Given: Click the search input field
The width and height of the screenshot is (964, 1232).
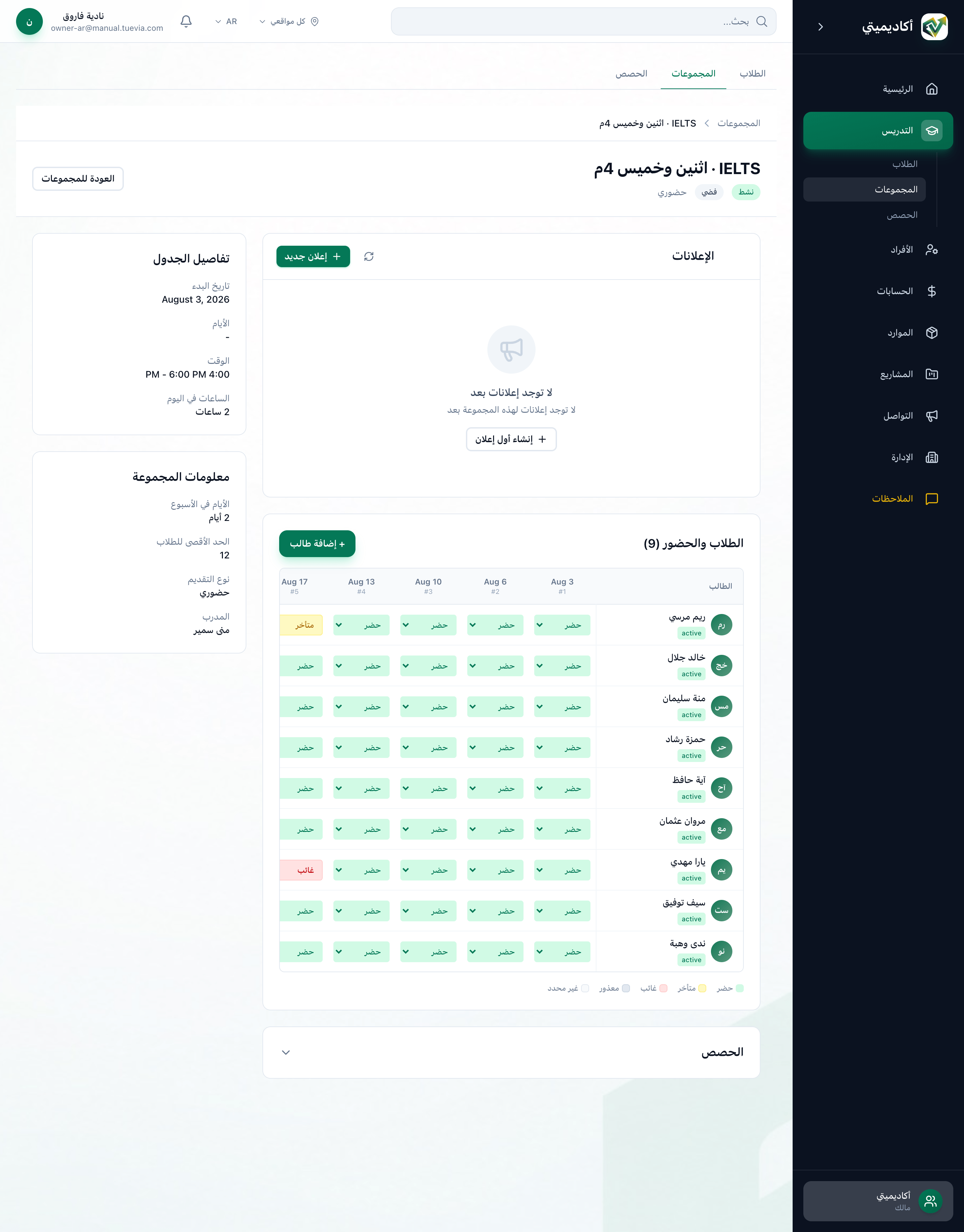Looking at the screenshot, I should click(x=584, y=21).
